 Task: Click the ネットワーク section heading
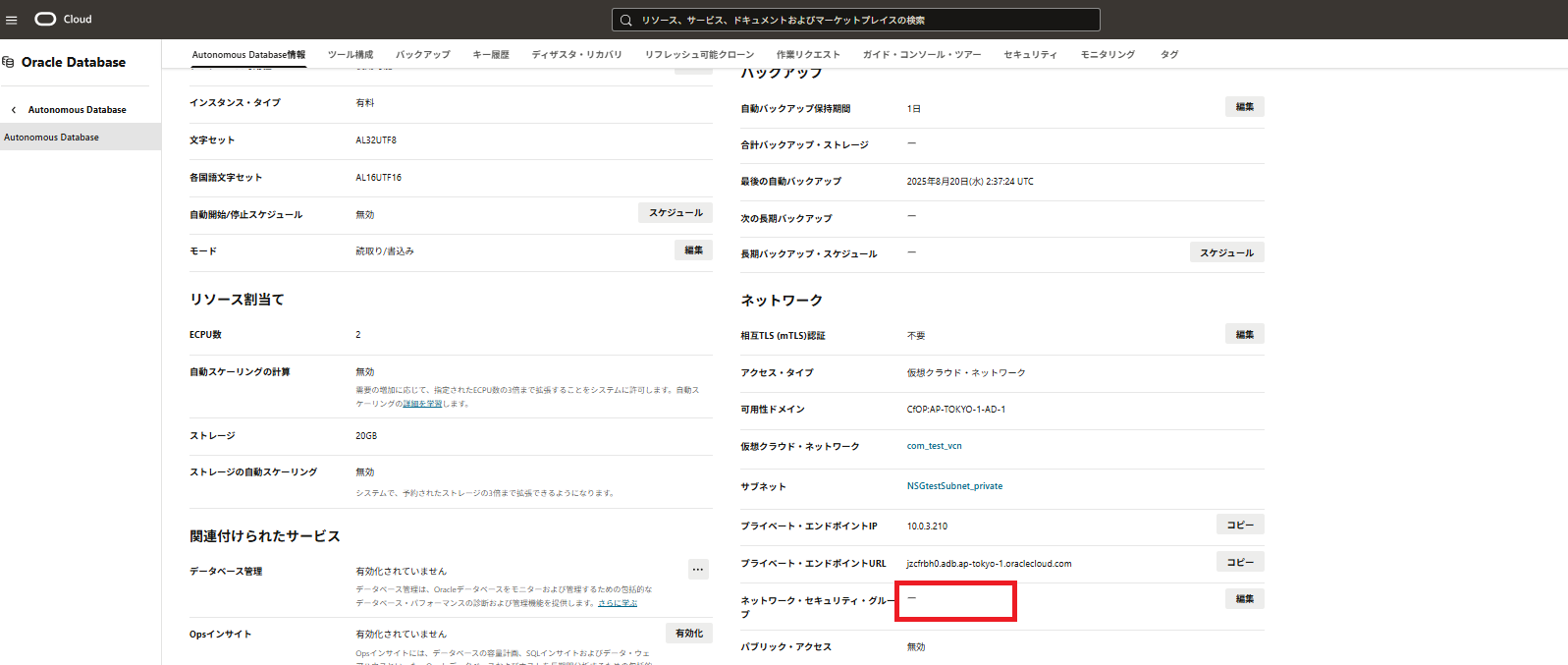click(x=782, y=301)
